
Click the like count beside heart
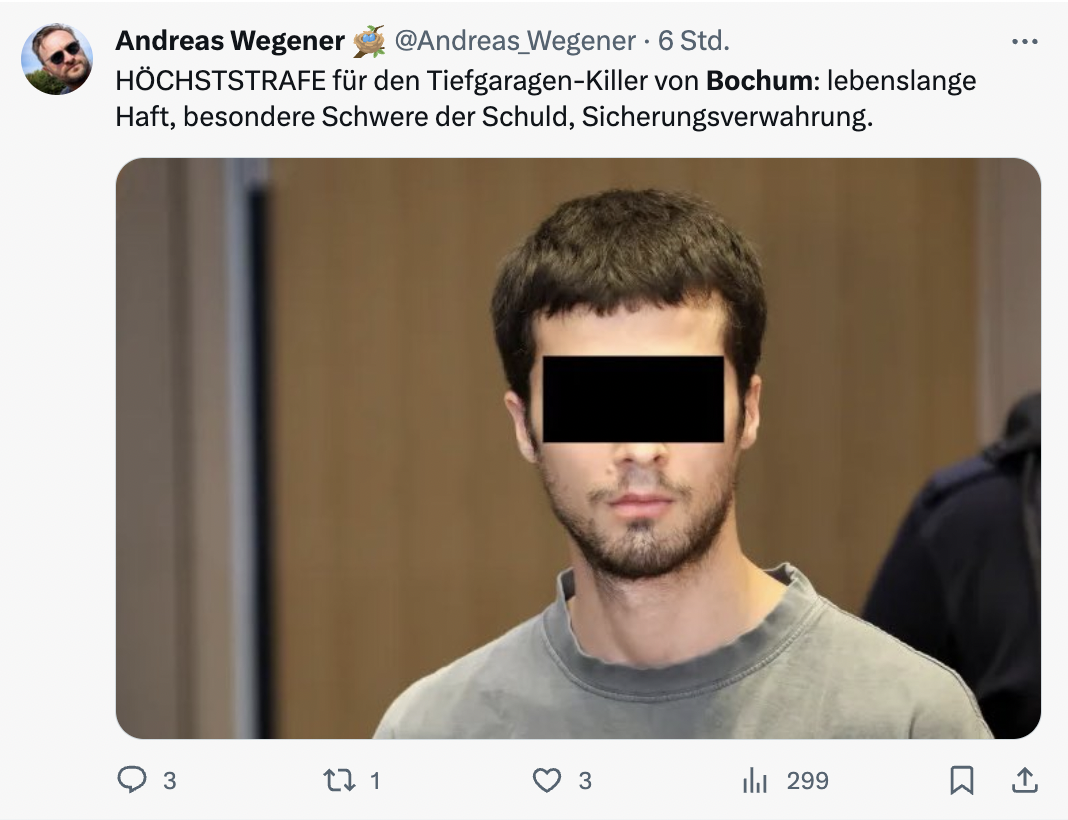[585, 780]
